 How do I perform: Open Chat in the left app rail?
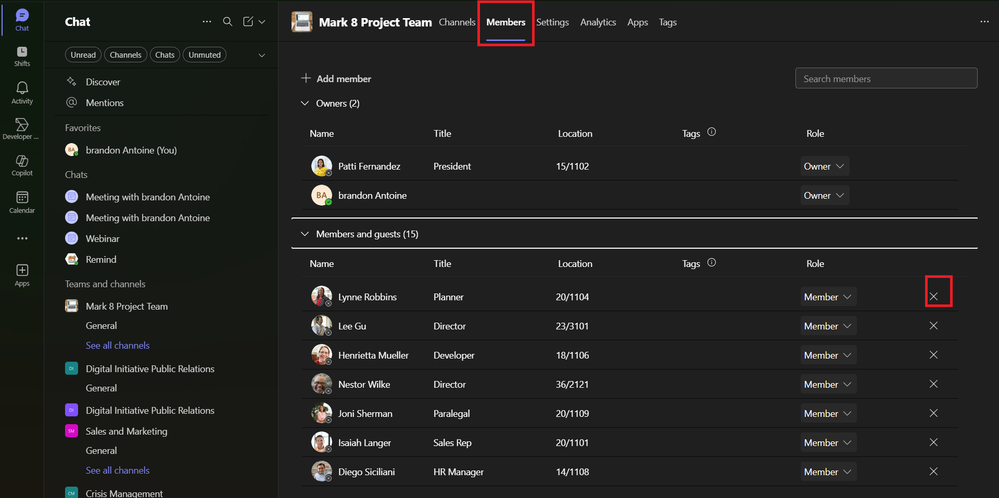click(22, 20)
